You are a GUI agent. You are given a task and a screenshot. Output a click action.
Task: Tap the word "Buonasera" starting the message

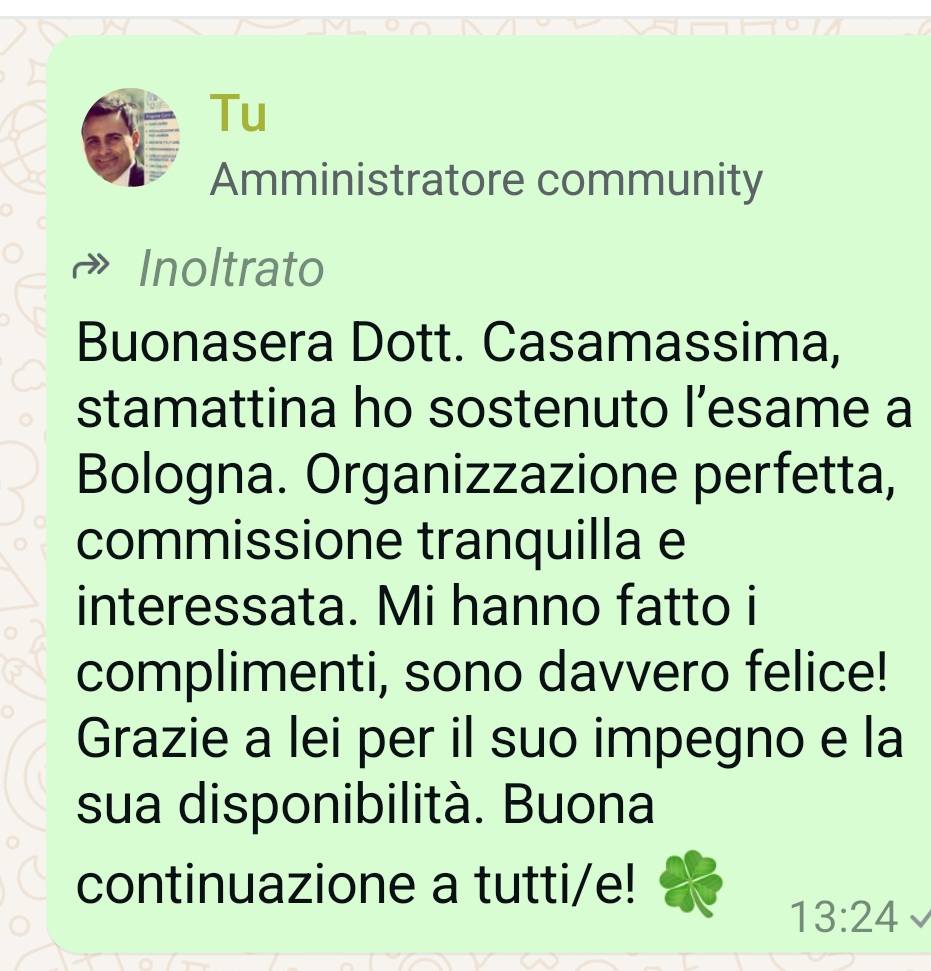point(205,342)
